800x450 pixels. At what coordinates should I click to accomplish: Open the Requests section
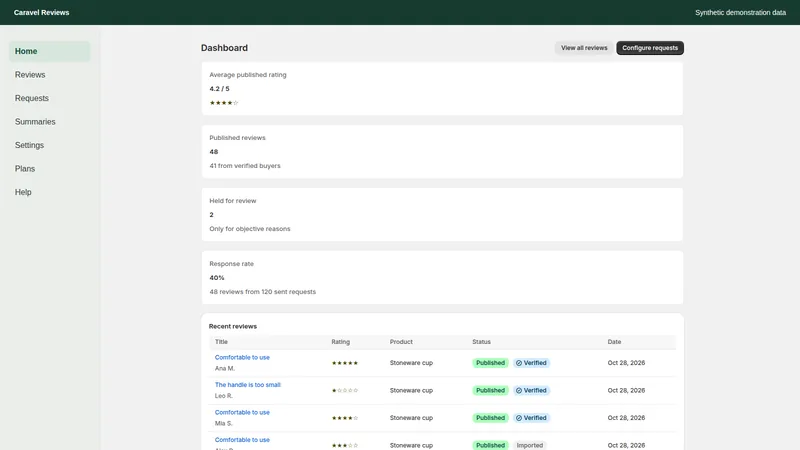[x=49, y=98]
